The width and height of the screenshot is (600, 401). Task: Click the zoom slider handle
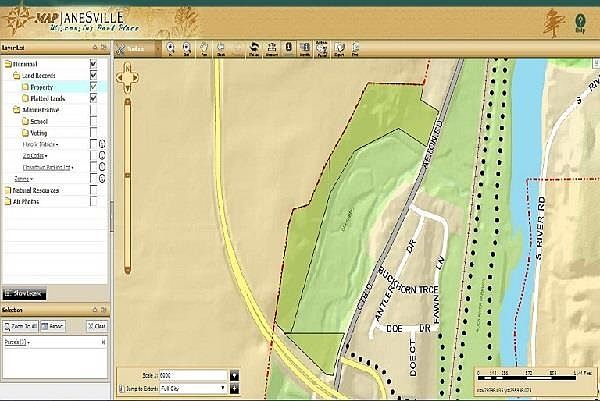pos(128,176)
